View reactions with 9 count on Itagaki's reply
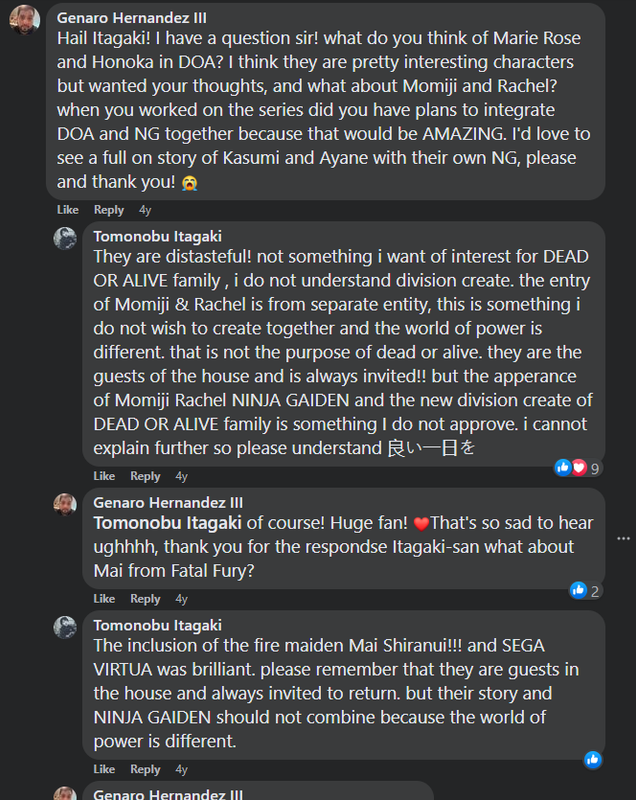 578,468
